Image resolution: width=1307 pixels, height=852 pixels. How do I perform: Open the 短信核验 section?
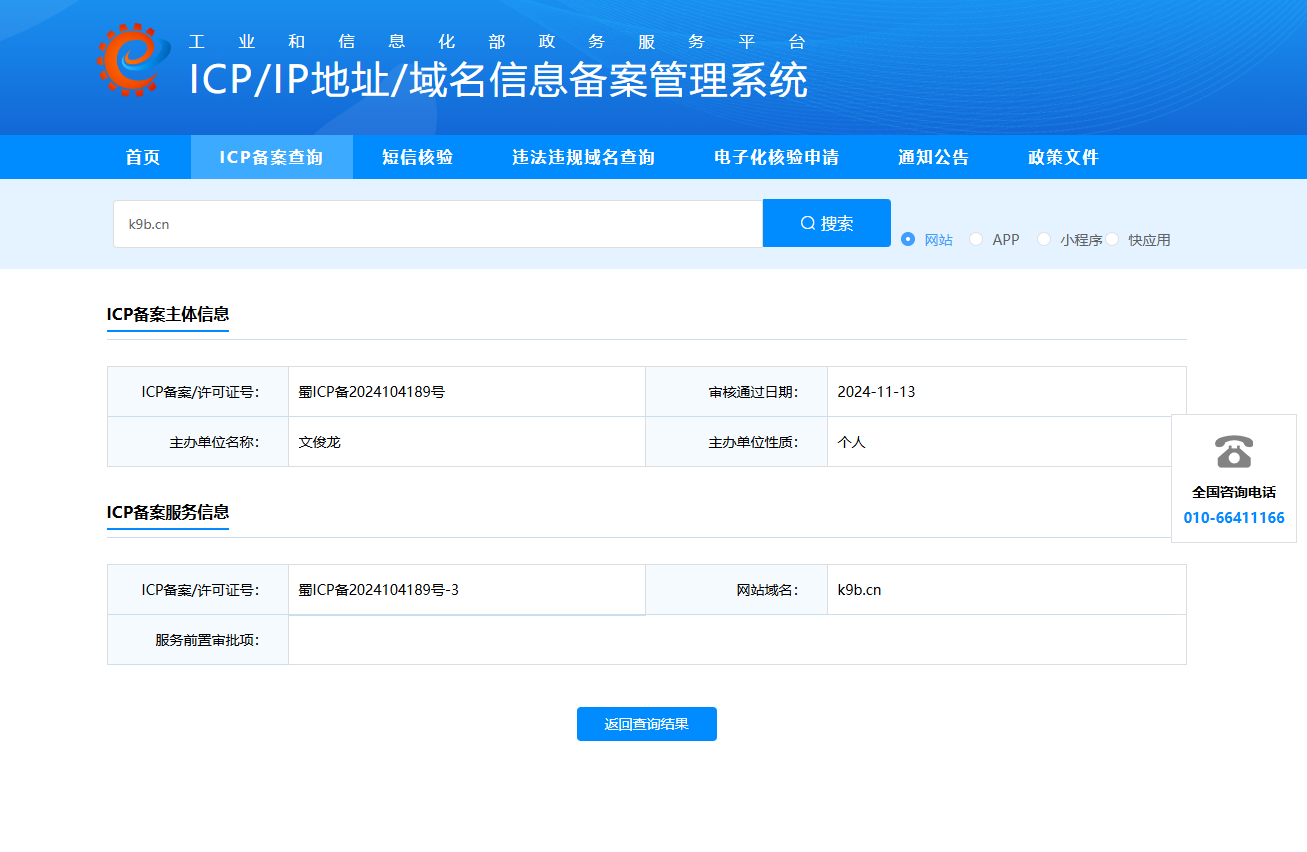pos(416,157)
